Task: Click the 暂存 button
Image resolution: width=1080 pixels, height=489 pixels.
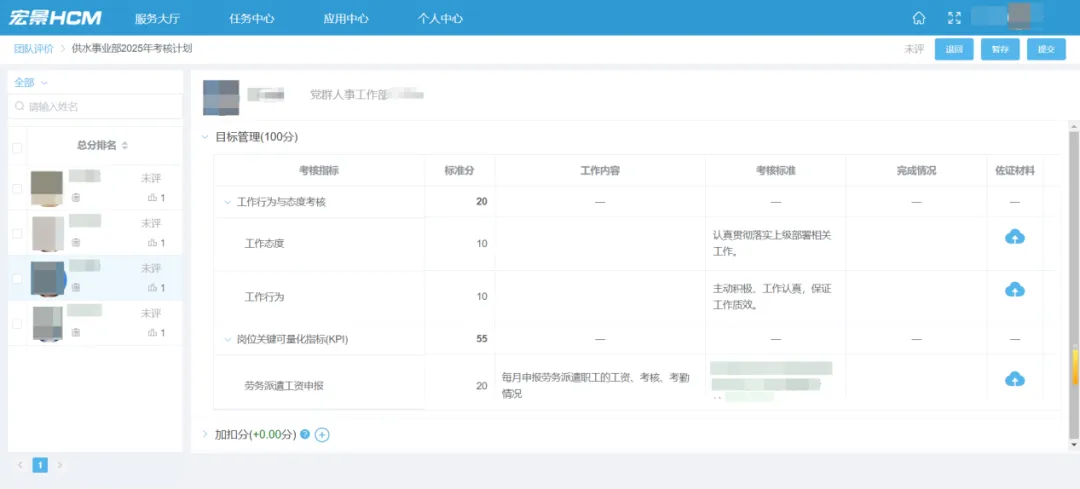Action: pyautogui.click(x=1000, y=50)
